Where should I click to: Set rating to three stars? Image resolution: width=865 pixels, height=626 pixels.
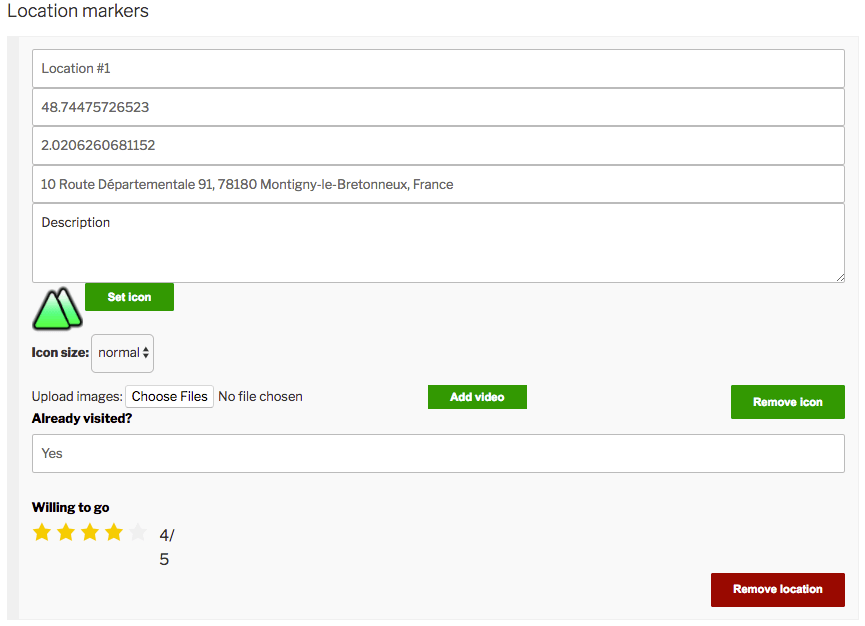pos(90,532)
